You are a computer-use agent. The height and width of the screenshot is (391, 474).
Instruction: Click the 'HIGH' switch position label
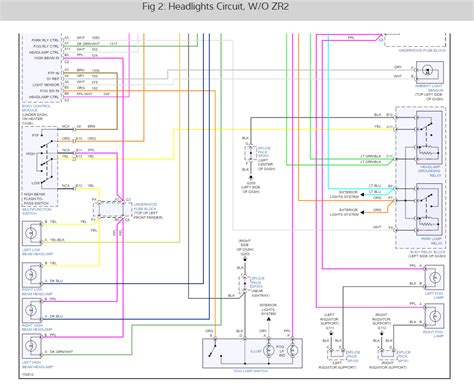(30, 154)
